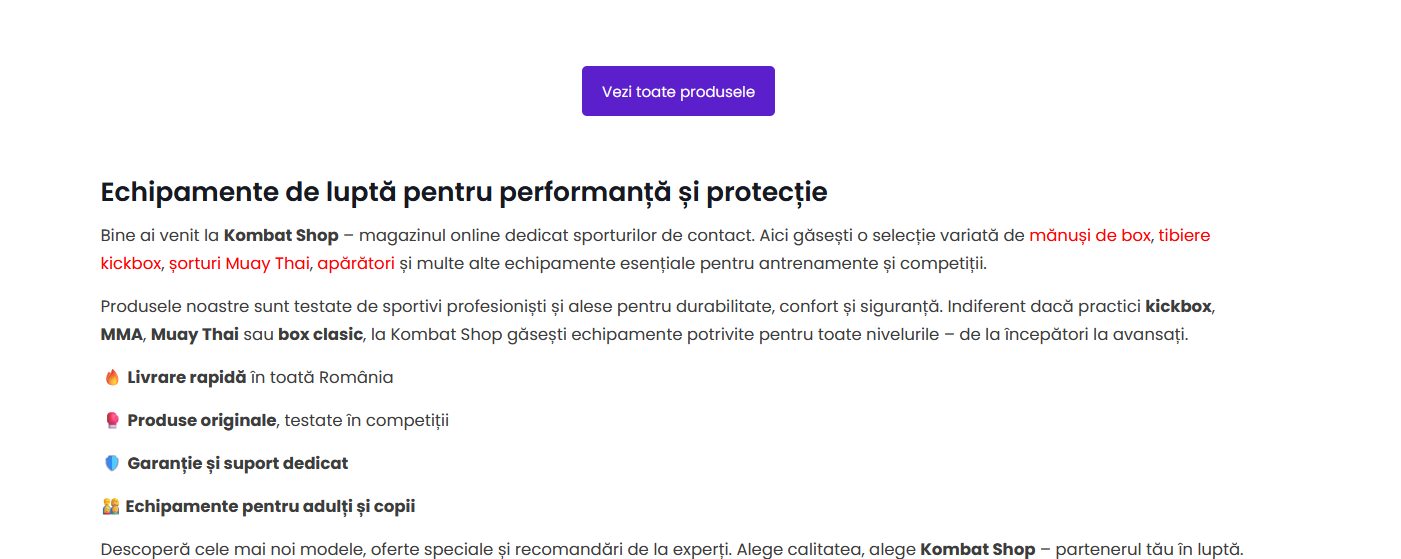The width and height of the screenshot is (1401, 559).
Task: Click the Echipamente pentru adulți și copii text
Action: (x=270, y=507)
